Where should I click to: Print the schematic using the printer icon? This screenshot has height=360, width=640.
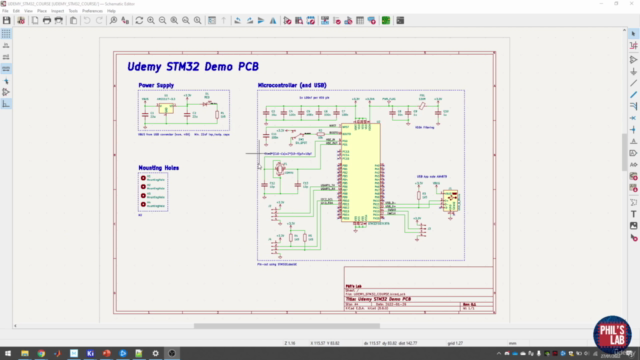47,20
